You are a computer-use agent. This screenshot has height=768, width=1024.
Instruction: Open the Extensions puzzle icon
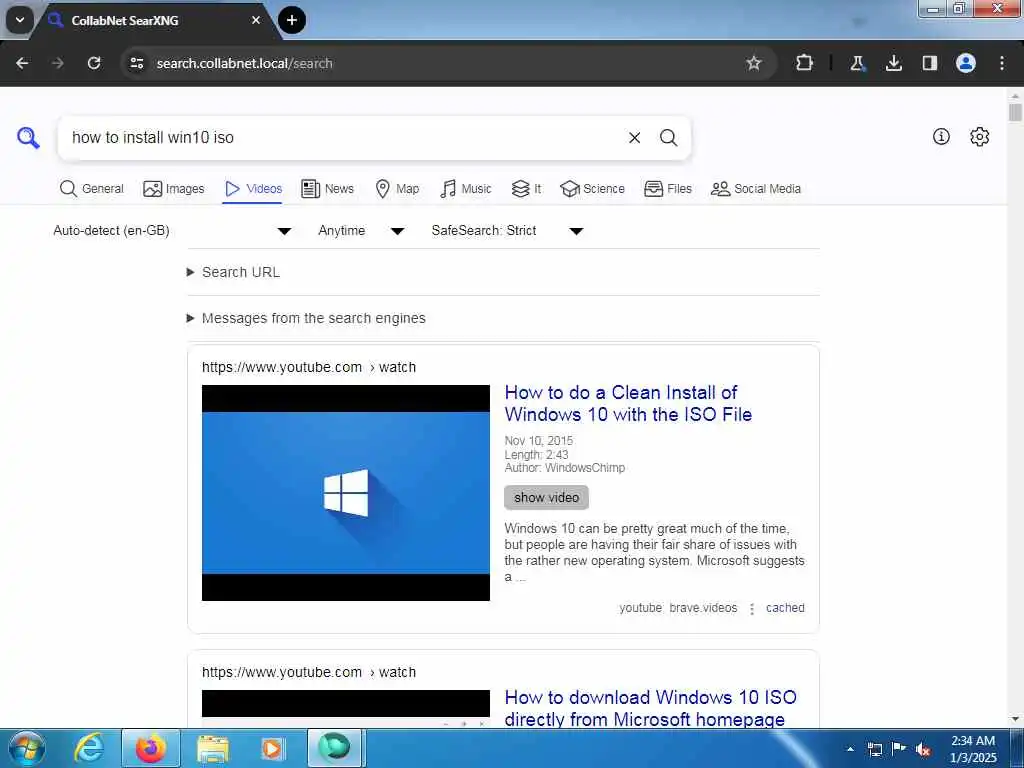coord(805,63)
